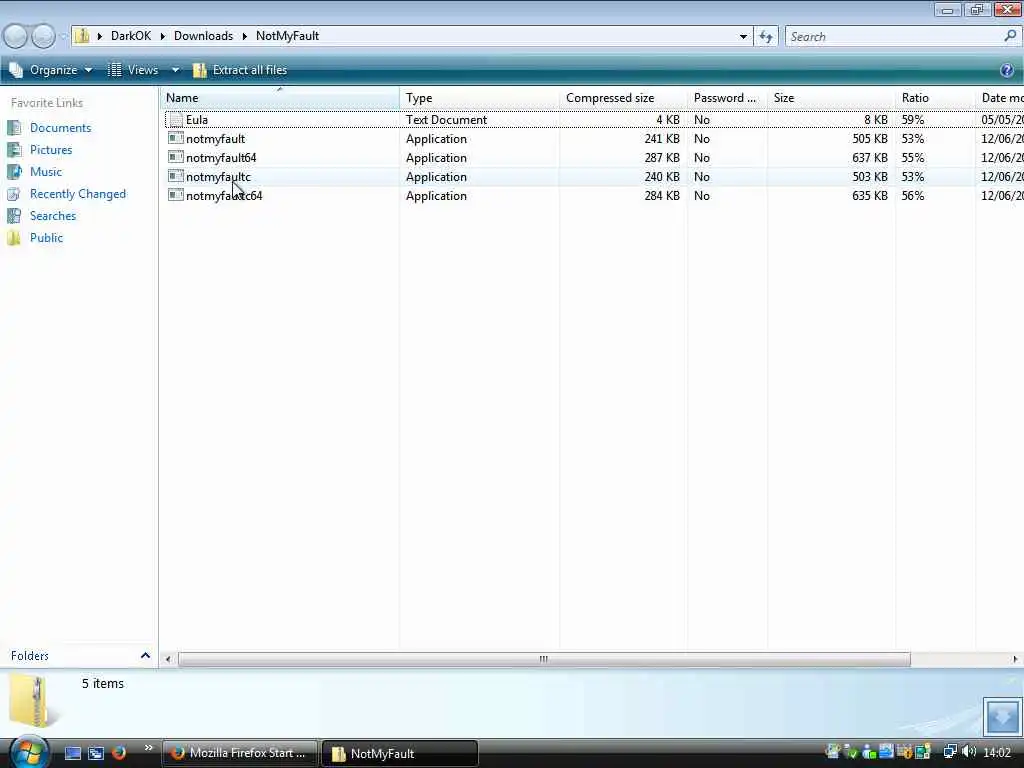Click the Eula file icon
The image size is (1024, 768).
tap(175, 120)
